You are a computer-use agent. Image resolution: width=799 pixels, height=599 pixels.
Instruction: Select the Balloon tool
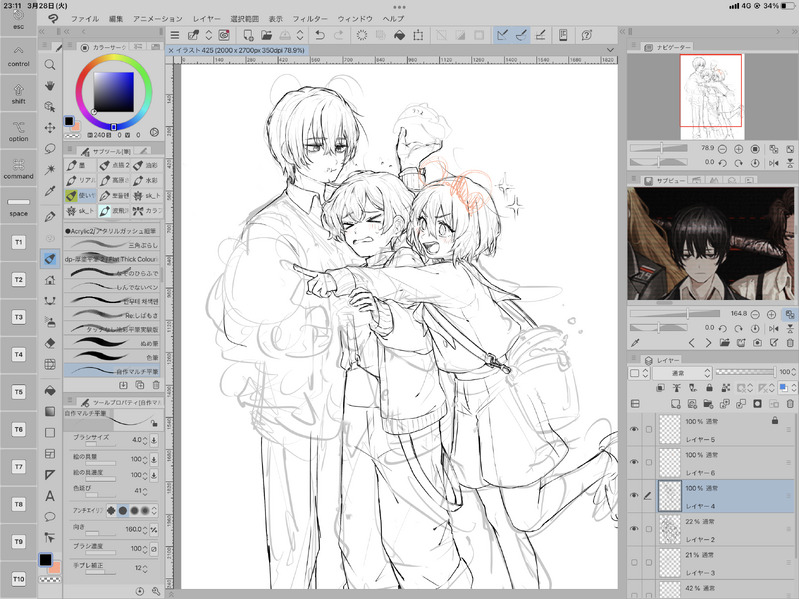(49, 516)
